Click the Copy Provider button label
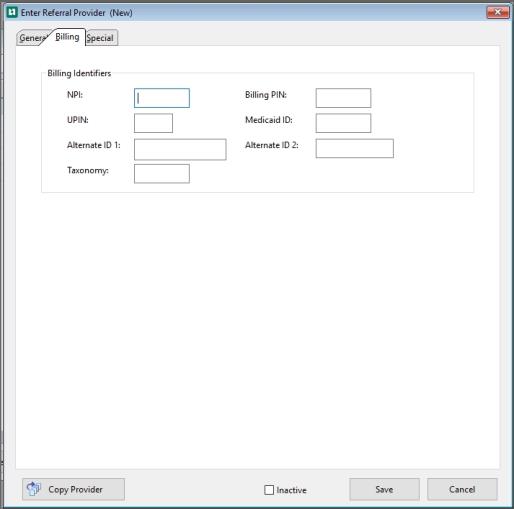Viewport: 514px width, 509px height. point(75,489)
